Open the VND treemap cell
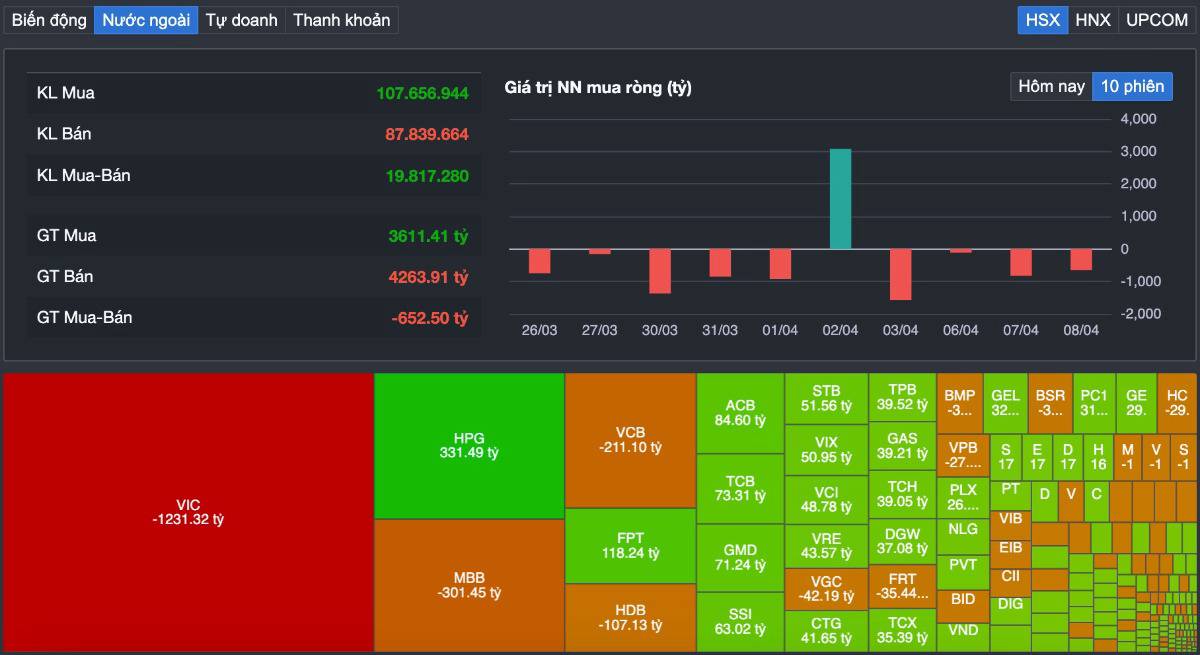 point(963,636)
